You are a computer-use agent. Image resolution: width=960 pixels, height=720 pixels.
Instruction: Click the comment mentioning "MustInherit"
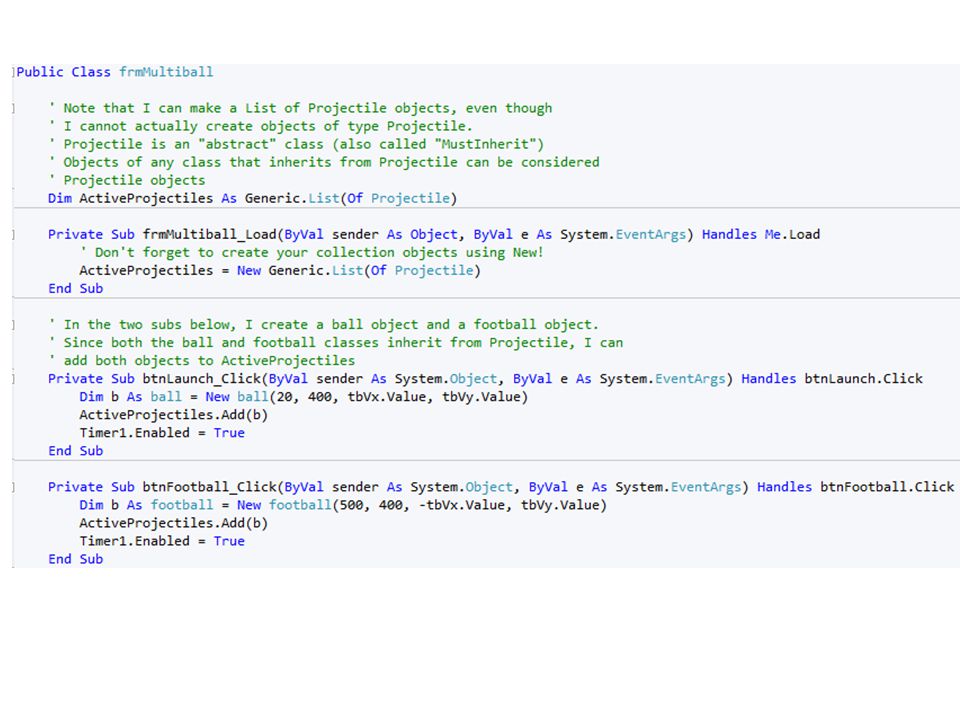click(296, 144)
